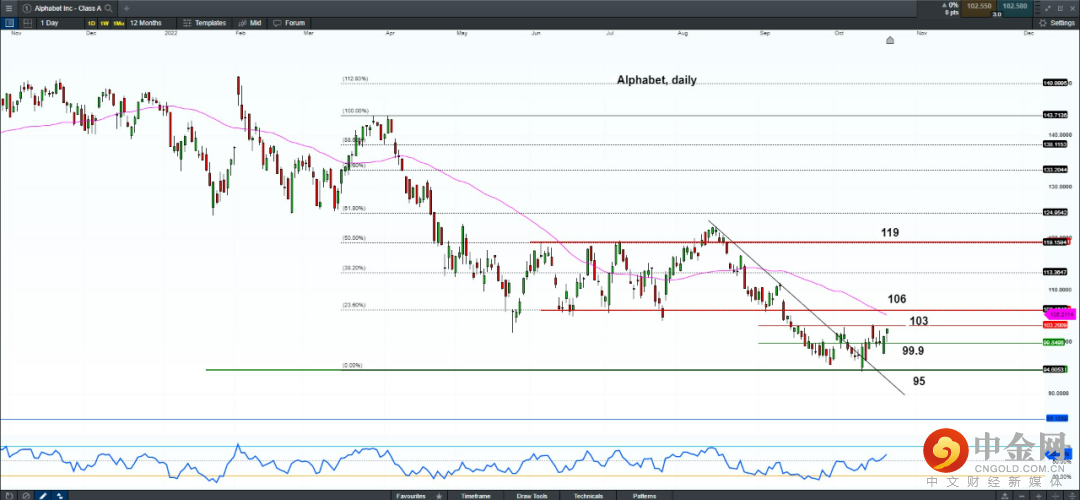This screenshot has width=1080, height=500.
Task: Open the 12 Months range dropdown
Action: click(x=148, y=22)
